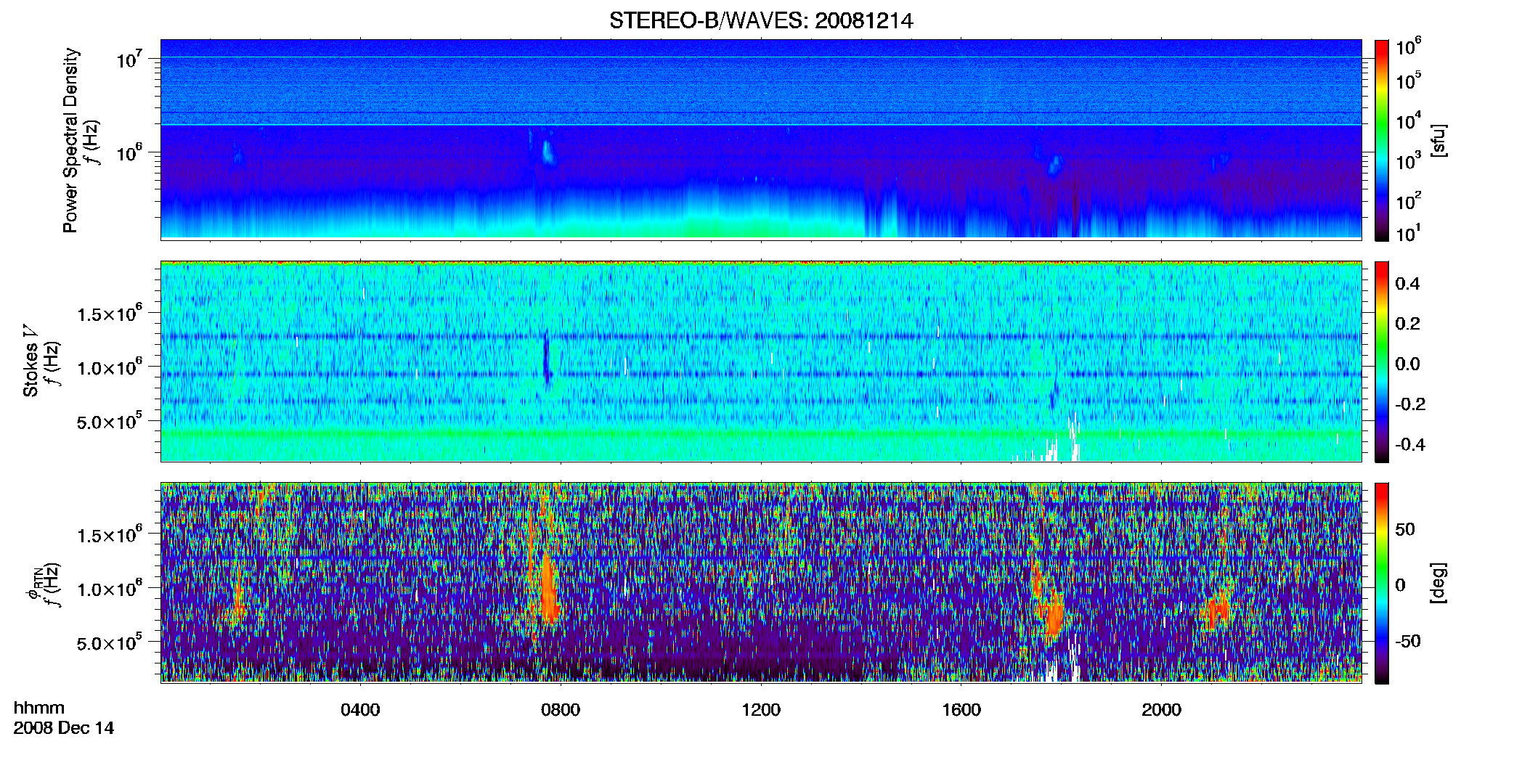Click the 10^6 label on the sfu color bar
Screen dimensions: 1522x784
click(1408, 46)
